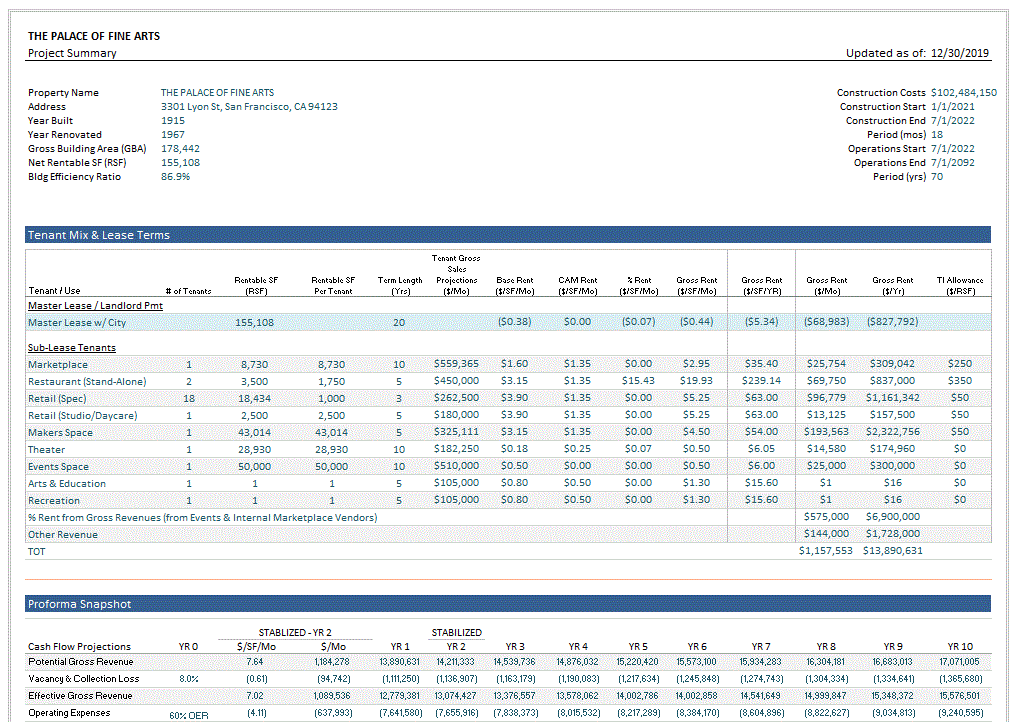Select the updated date 12/30/2019

pyautogui.click(x=959, y=53)
